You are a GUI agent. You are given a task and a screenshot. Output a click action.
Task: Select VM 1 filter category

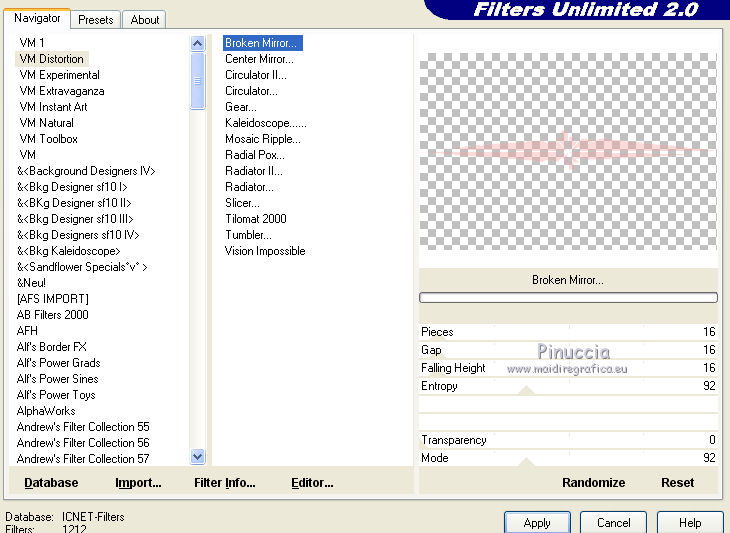tap(32, 43)
